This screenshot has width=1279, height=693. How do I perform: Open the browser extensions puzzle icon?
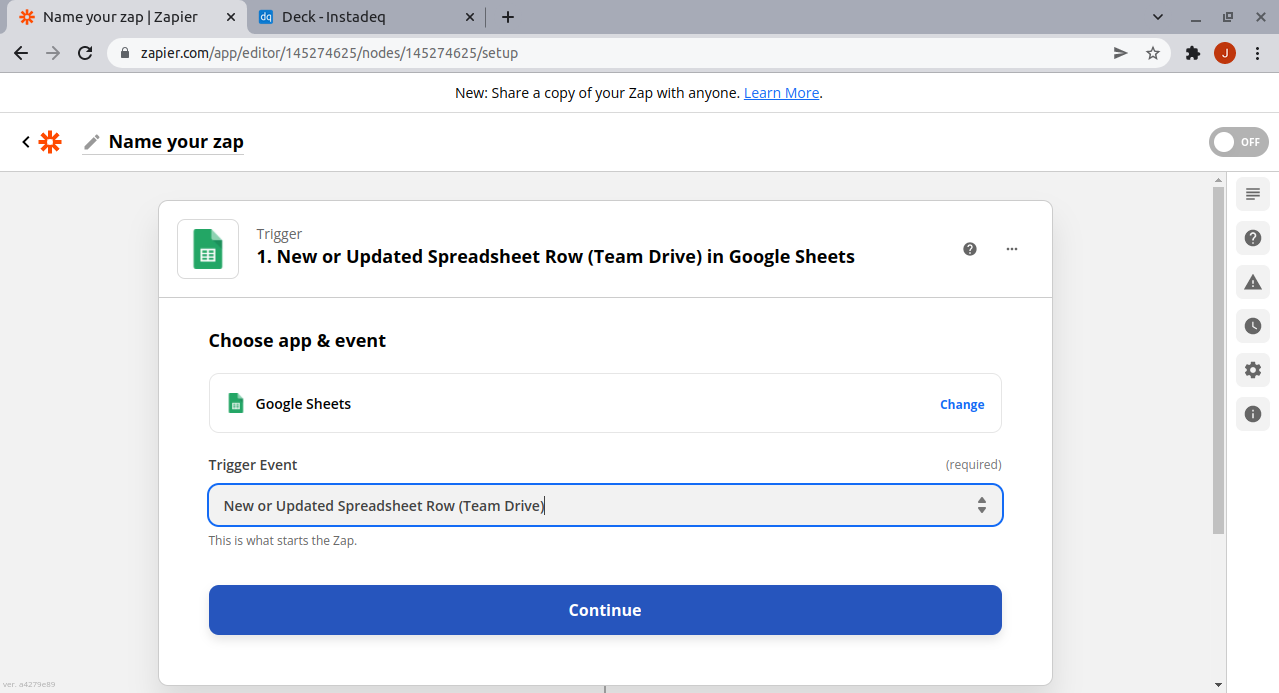(1193, 53)
